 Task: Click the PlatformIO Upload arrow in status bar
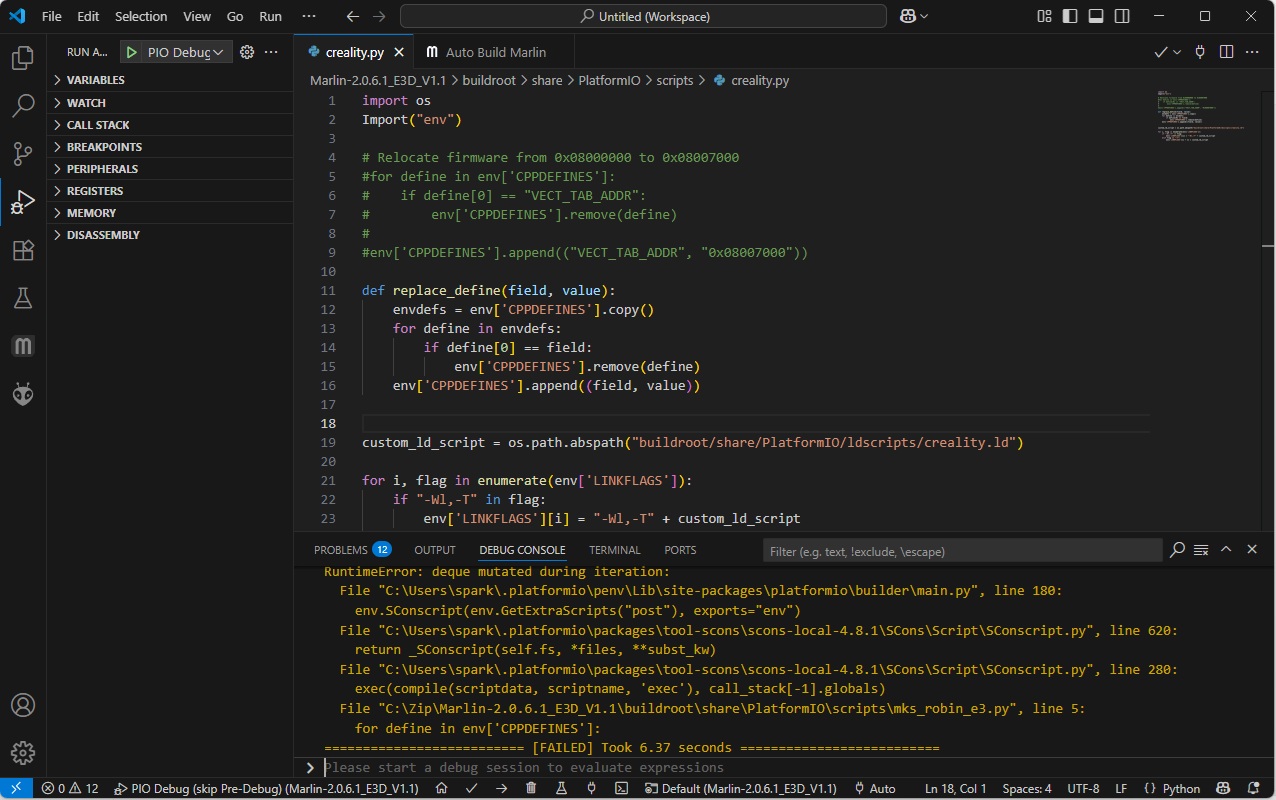point(501,788)
